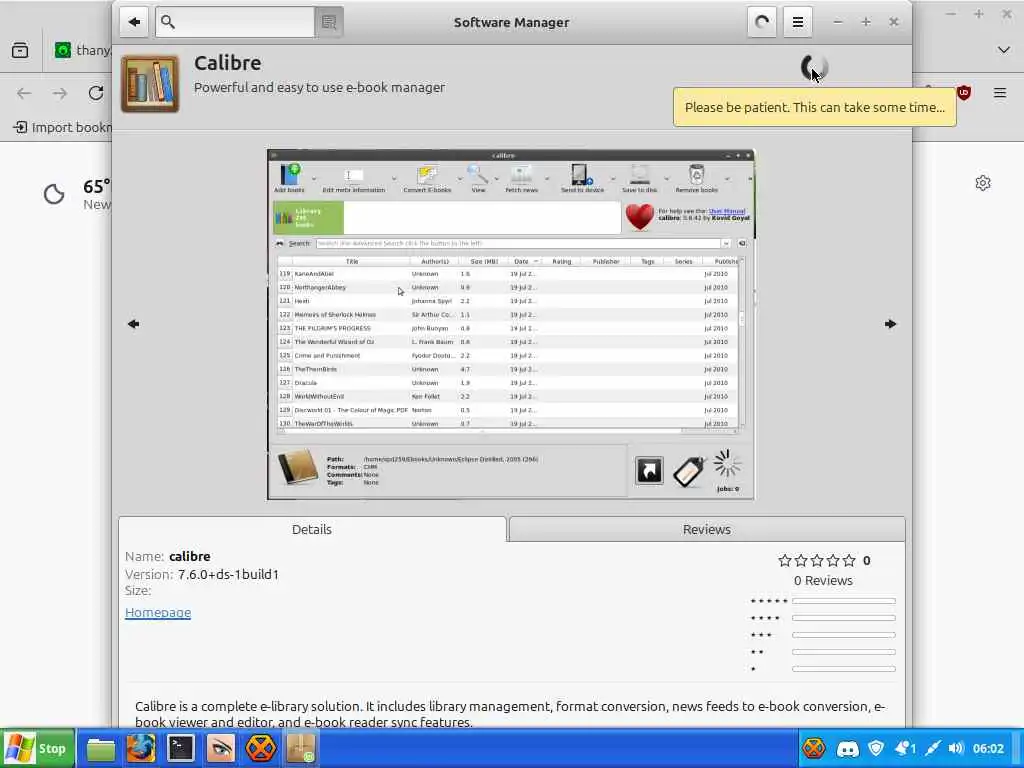Switch to the Reviews tab
The image size is (1024, 768).
coord(707,530)
